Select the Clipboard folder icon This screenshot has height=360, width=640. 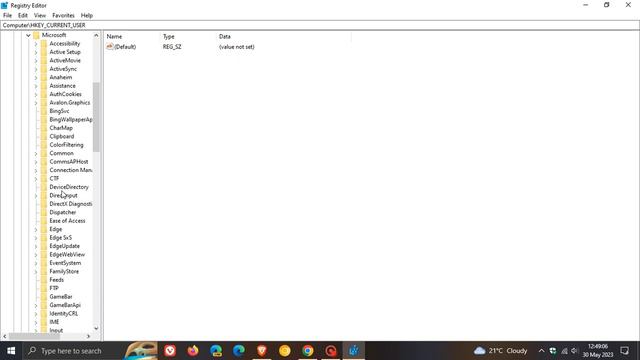(44, 136)
